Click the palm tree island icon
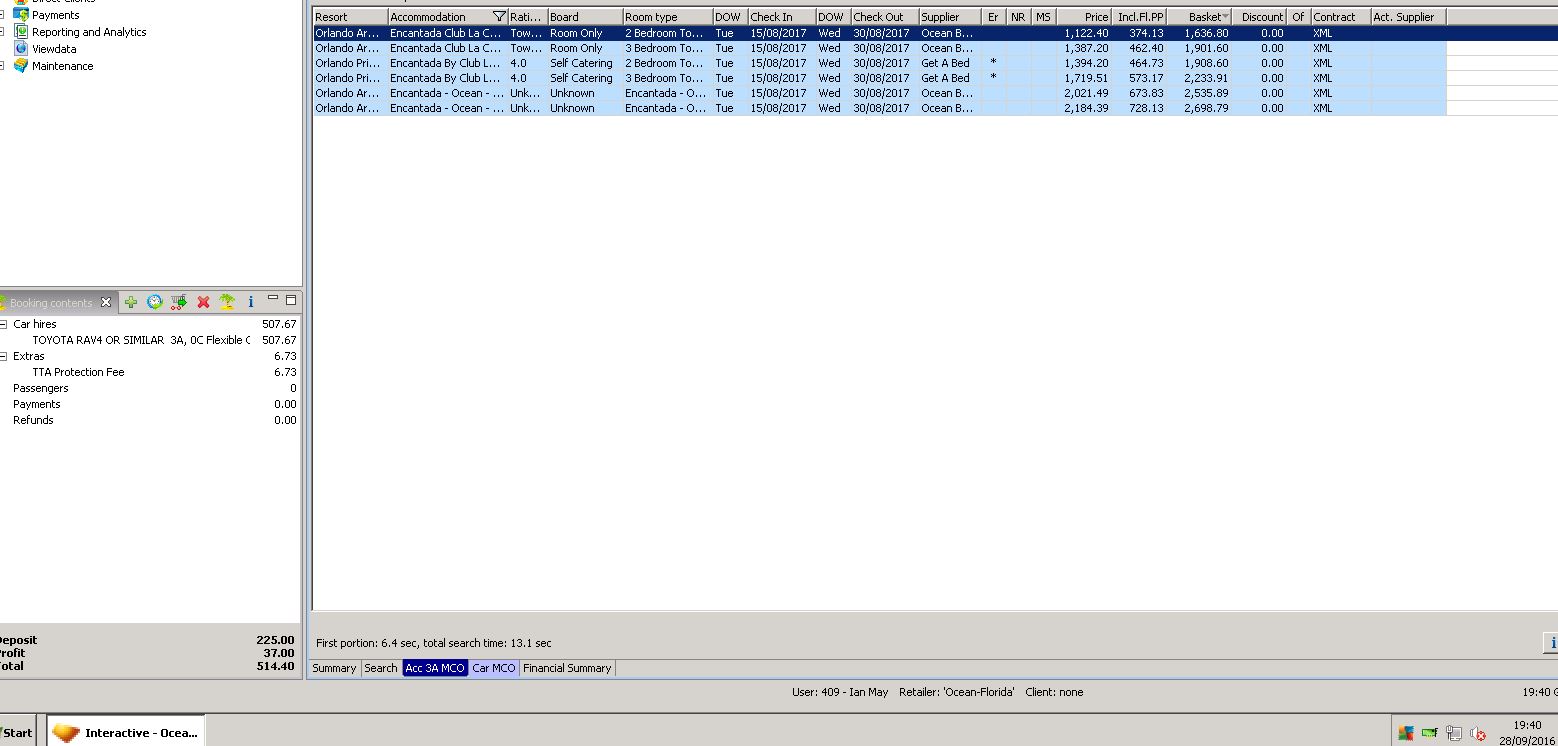The image size is (1558, 746). [227, 301]
